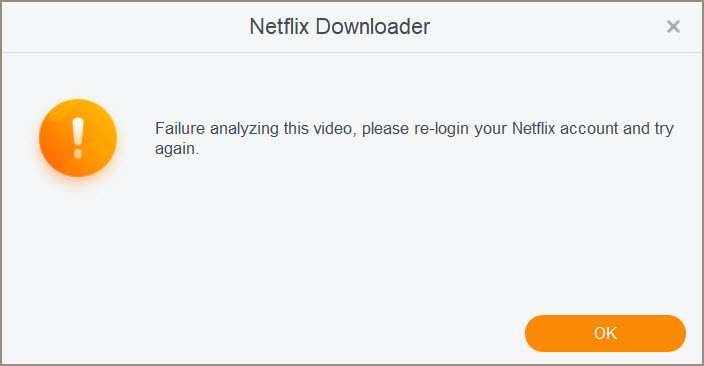Exit the dialog using the corner X
The width and height of the screenshot is (704, 366).
(x=673, y=26)
